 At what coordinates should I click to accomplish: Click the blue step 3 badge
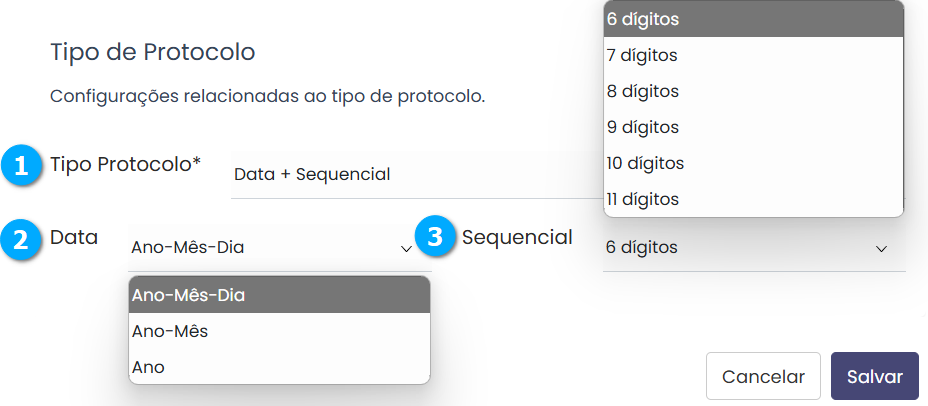tap(434, 238)
